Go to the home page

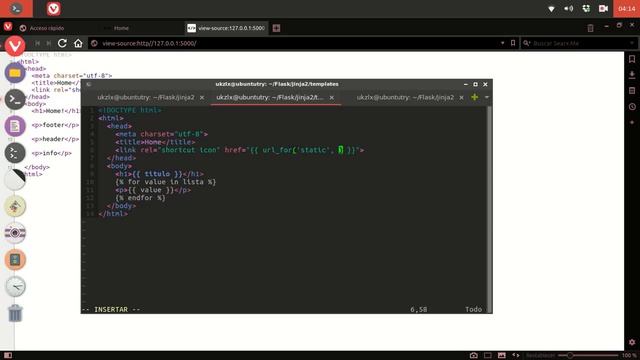point(78,43)
